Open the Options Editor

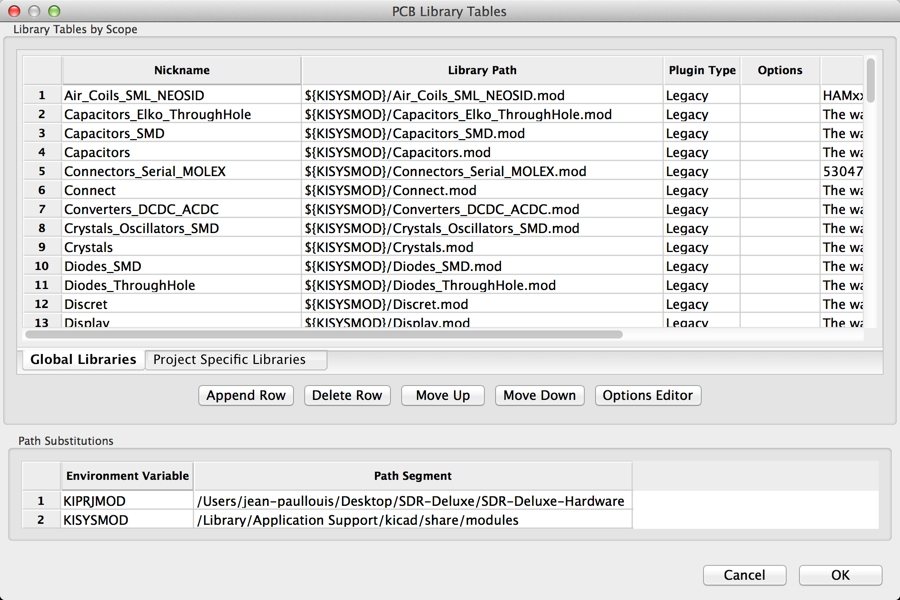647,395
